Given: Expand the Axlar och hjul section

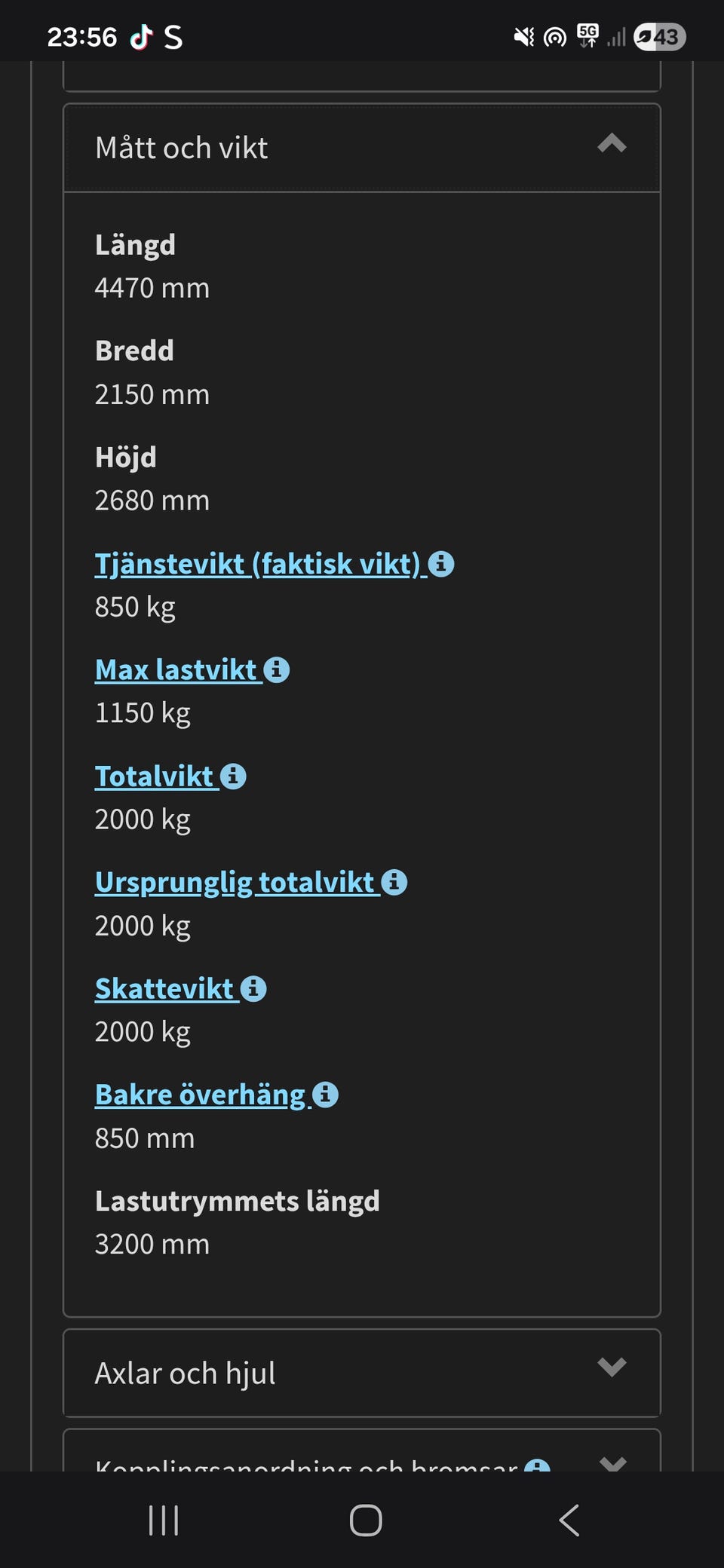Looking at the screenshot, I should [612, 1366].
